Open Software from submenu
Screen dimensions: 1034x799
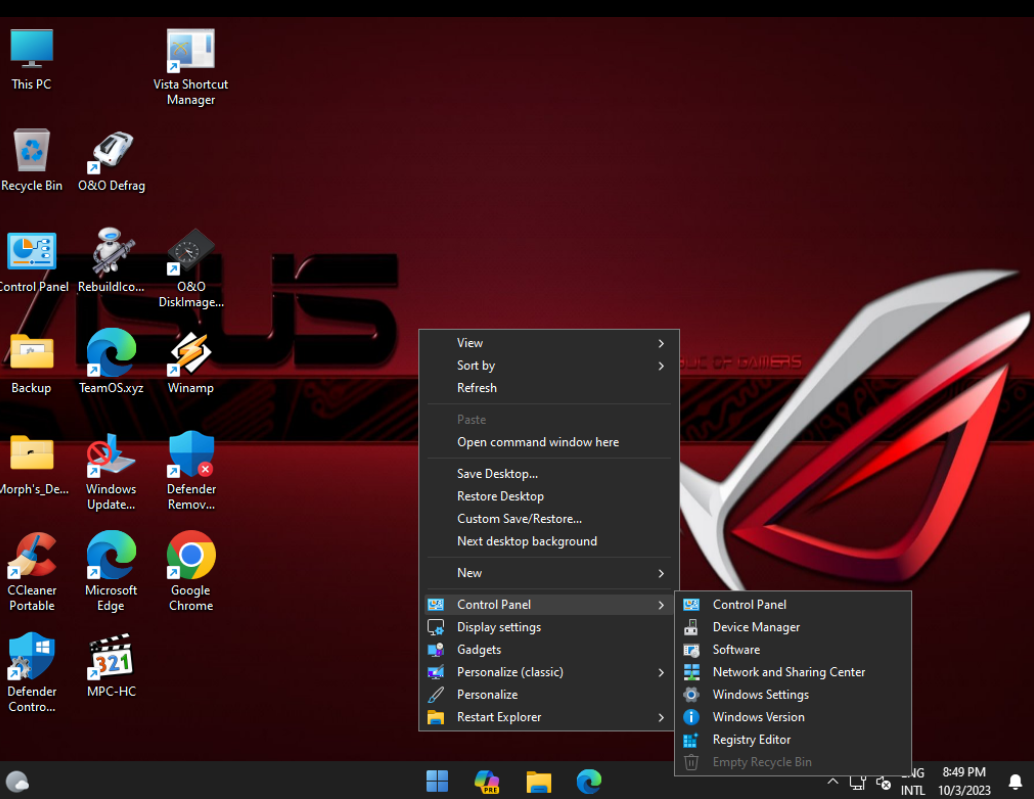click(793, 649)
